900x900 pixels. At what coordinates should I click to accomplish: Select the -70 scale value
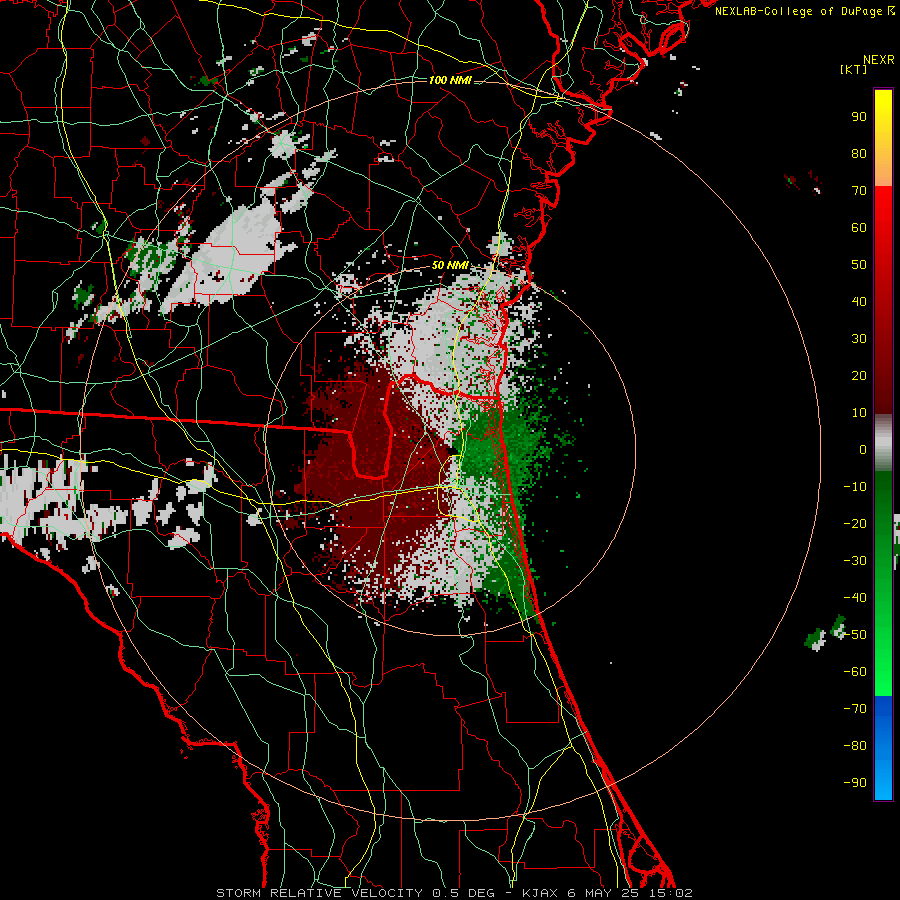[855, 709]
